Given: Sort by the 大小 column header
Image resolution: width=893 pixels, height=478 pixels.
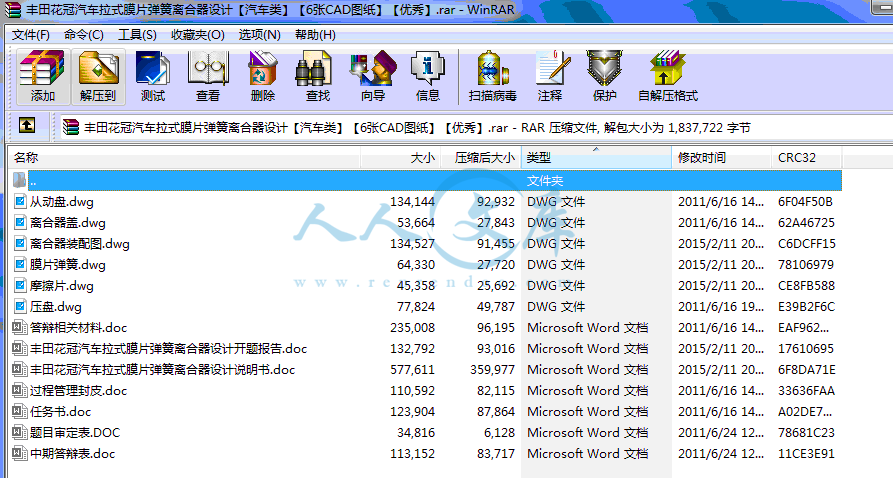Looking at the screenshot, I should point(400,158).
